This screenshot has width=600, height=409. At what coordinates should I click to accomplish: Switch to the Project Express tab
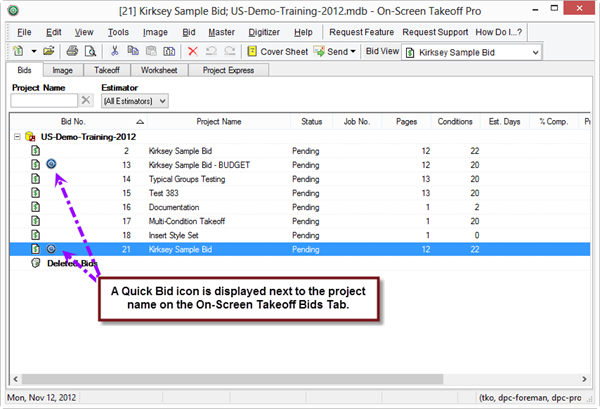point(228,70)
